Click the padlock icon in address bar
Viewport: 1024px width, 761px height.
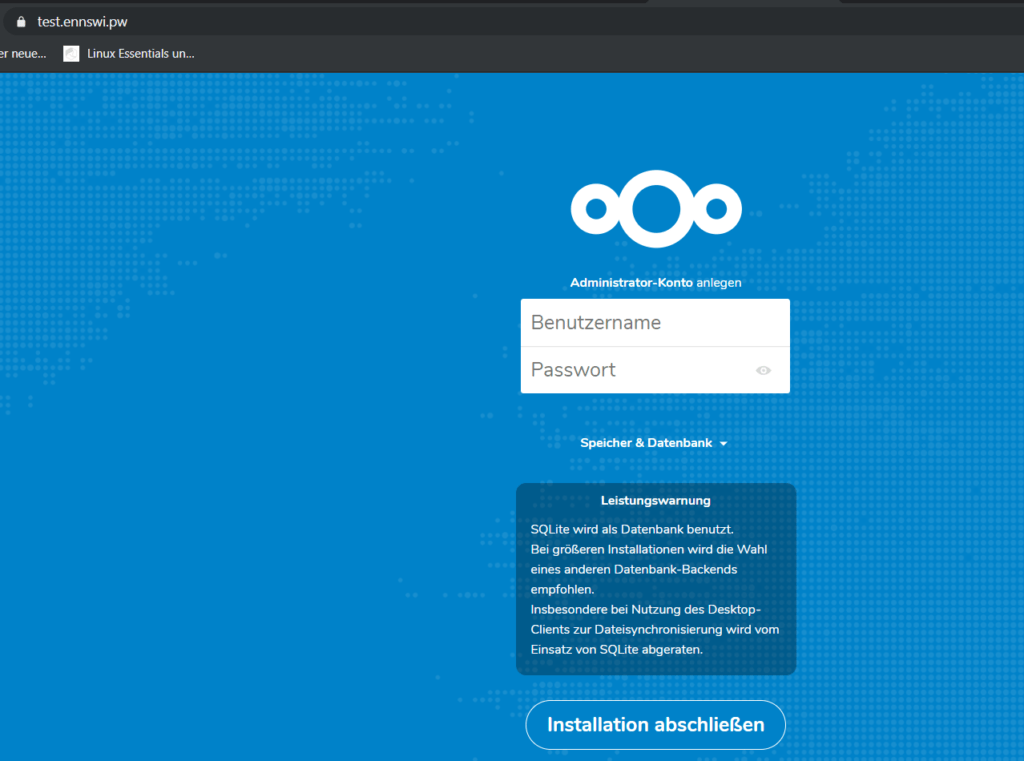(x=21, y=22)
